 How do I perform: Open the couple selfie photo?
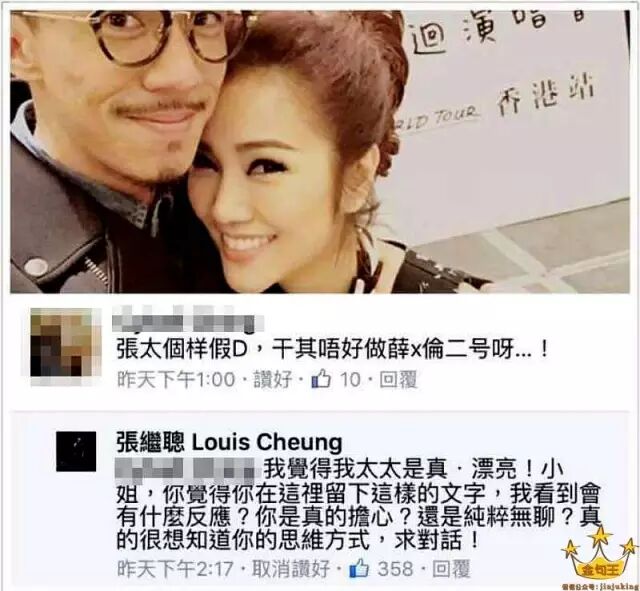pyautogui.click(x=320, y=151)
